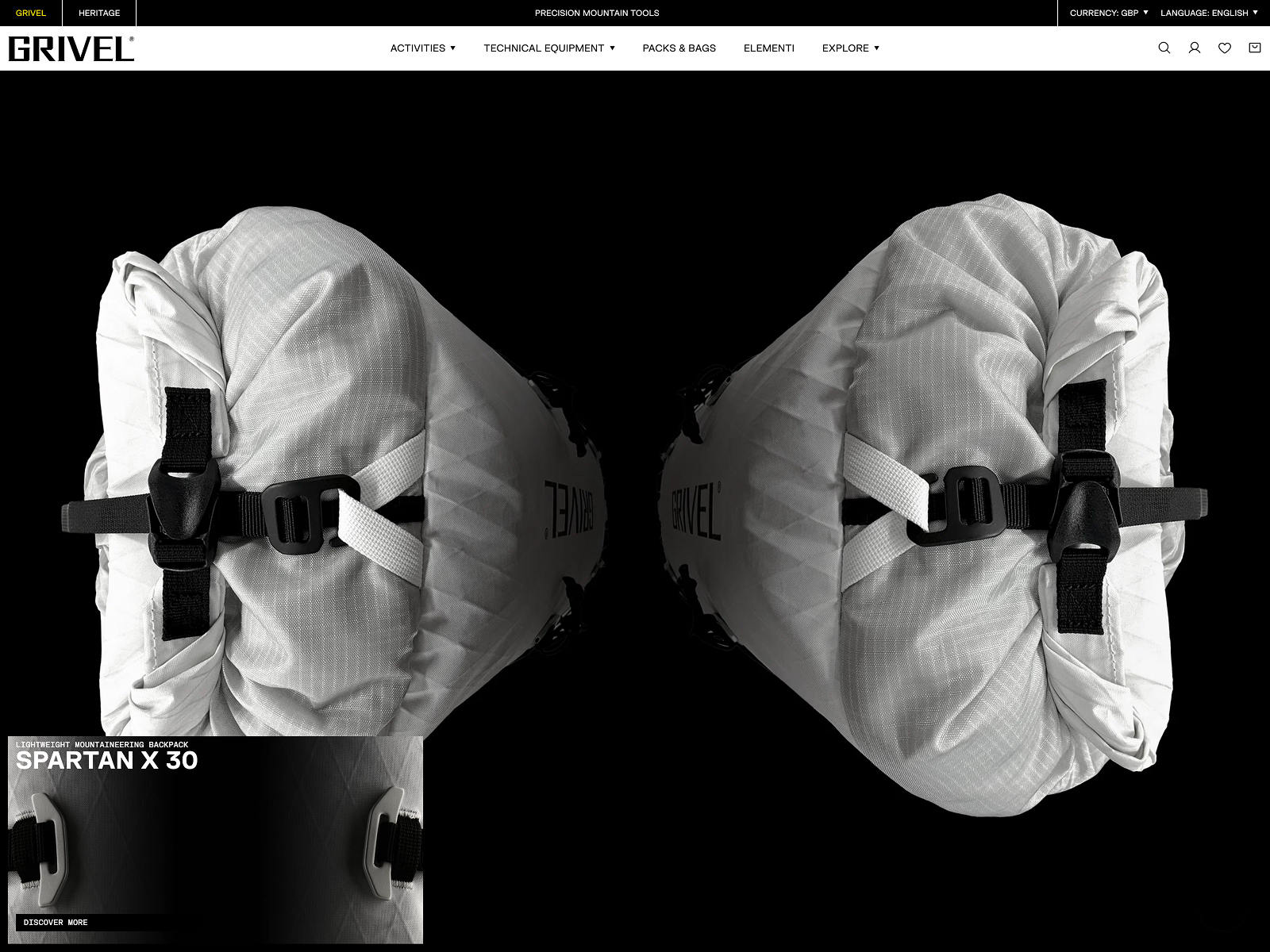Screen dimensions: 1270x952
Task: Open Packs & Bags menu item
Action: [x=679, y=48]
